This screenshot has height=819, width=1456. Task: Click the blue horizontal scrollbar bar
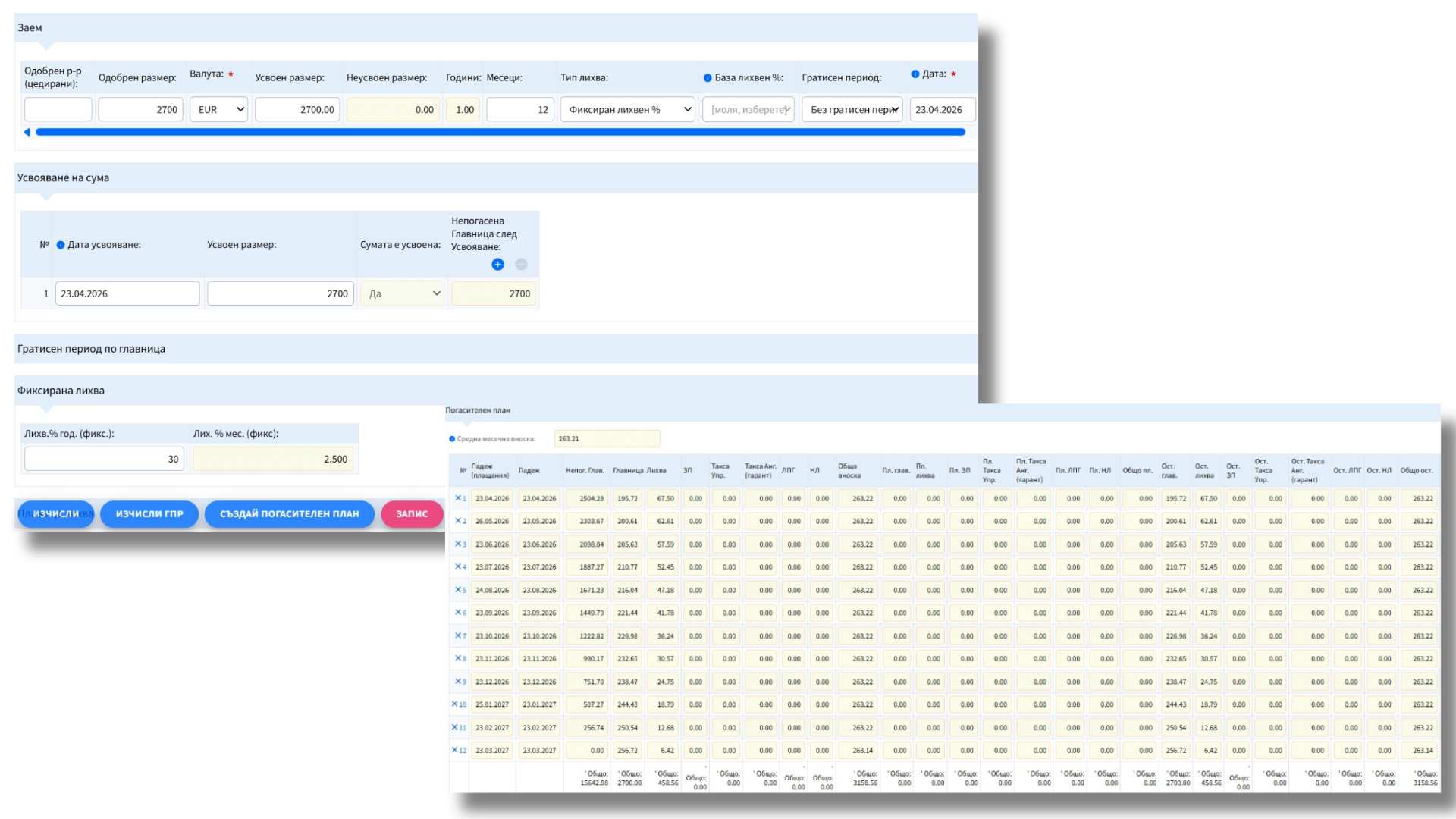click(x=500, y=132)
